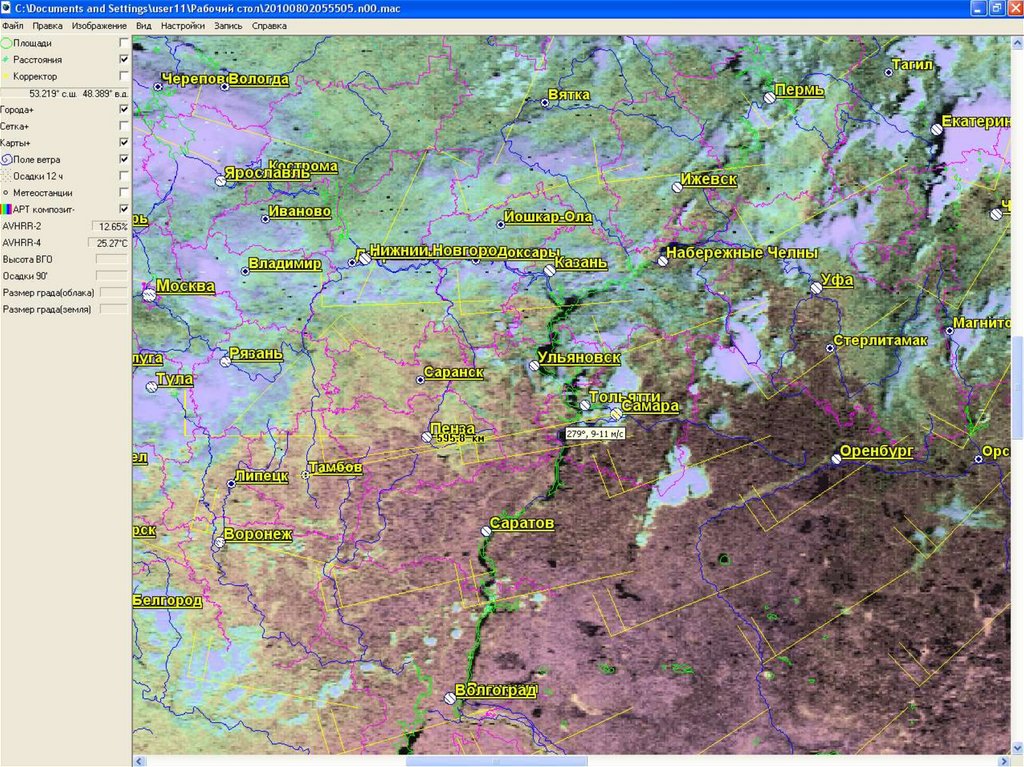Expand the Города+ layer options
This screenshot has height=767, width=1024.
pos(17,110)
